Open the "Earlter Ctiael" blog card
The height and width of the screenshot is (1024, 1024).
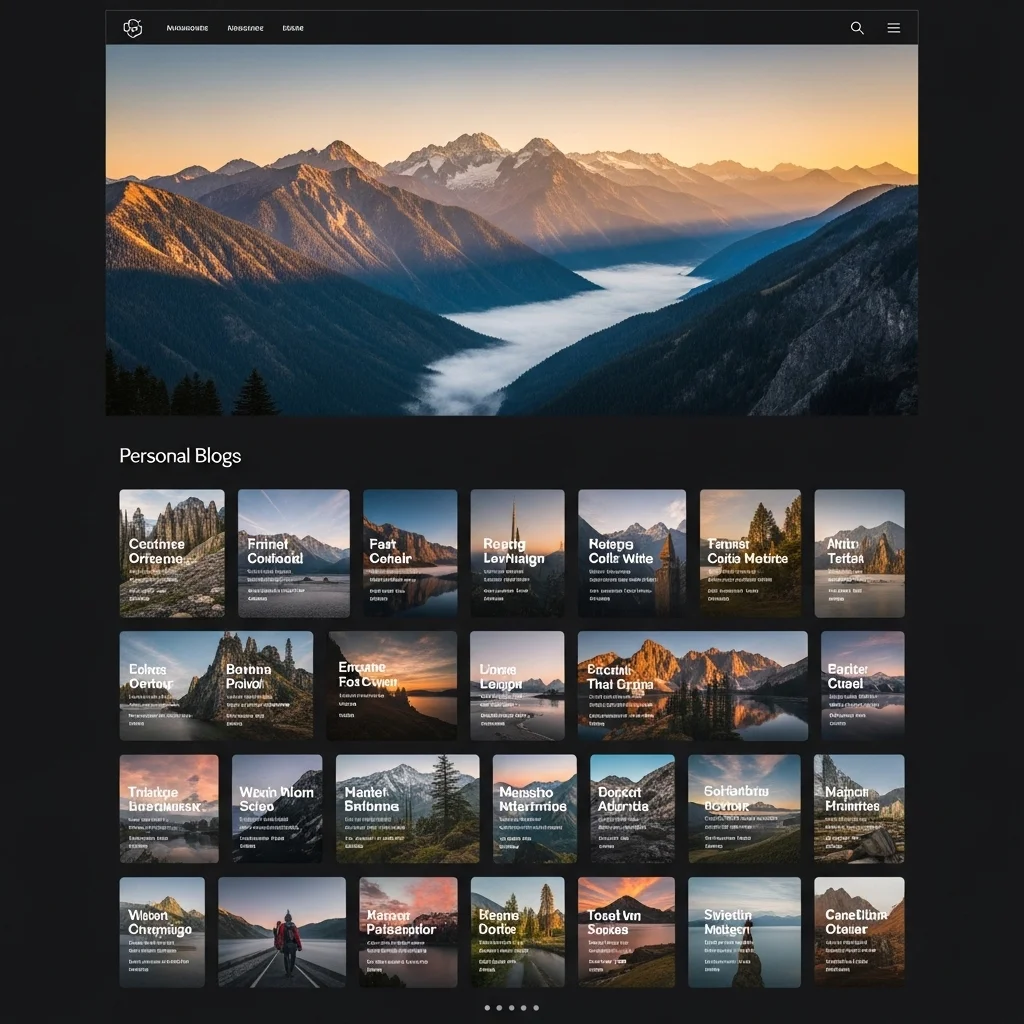862,685
